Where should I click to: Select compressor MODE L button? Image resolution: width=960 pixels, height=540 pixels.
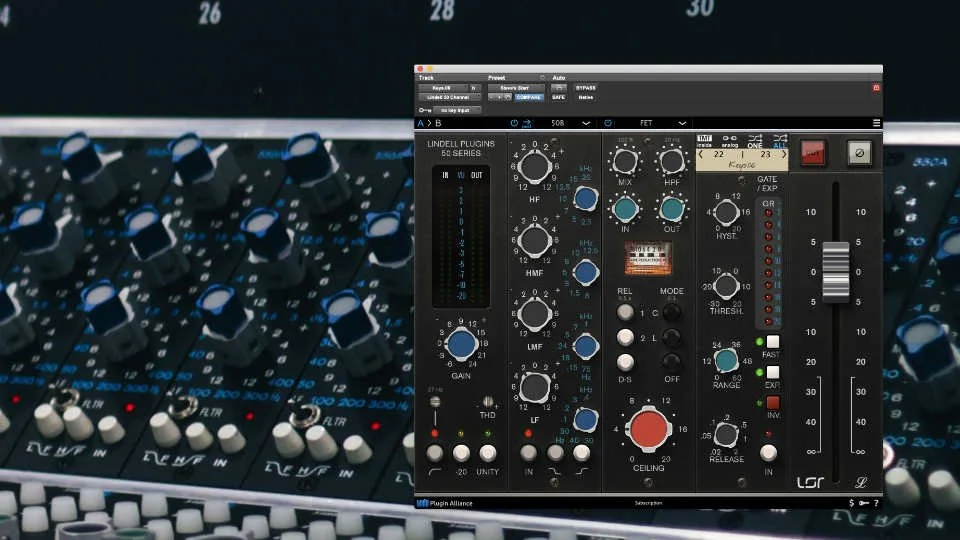[x=672, y=337]
